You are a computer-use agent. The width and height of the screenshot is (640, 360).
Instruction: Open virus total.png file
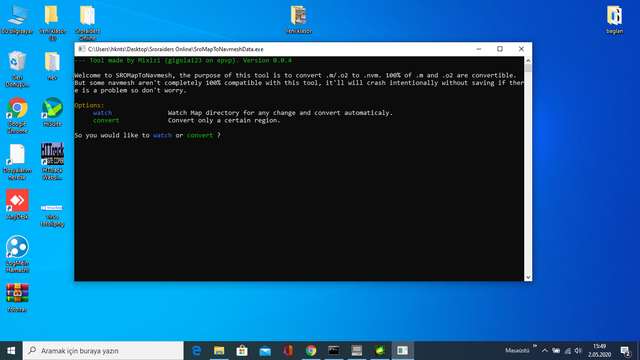[x=52, y=216]
